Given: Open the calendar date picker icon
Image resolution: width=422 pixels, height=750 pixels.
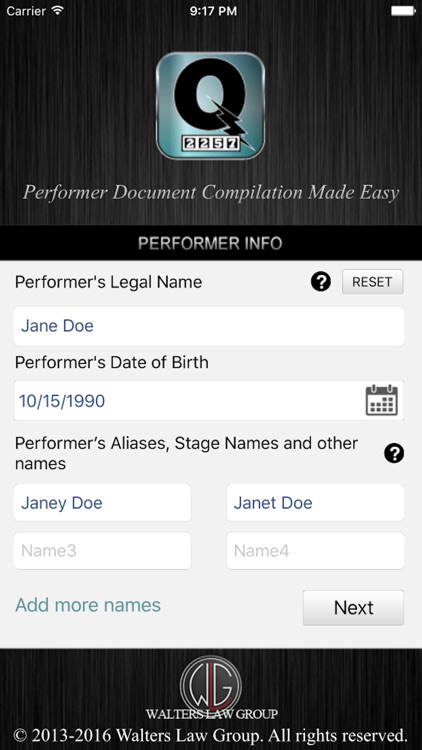Looking at the screenshot, I should [x=381, y=400].
